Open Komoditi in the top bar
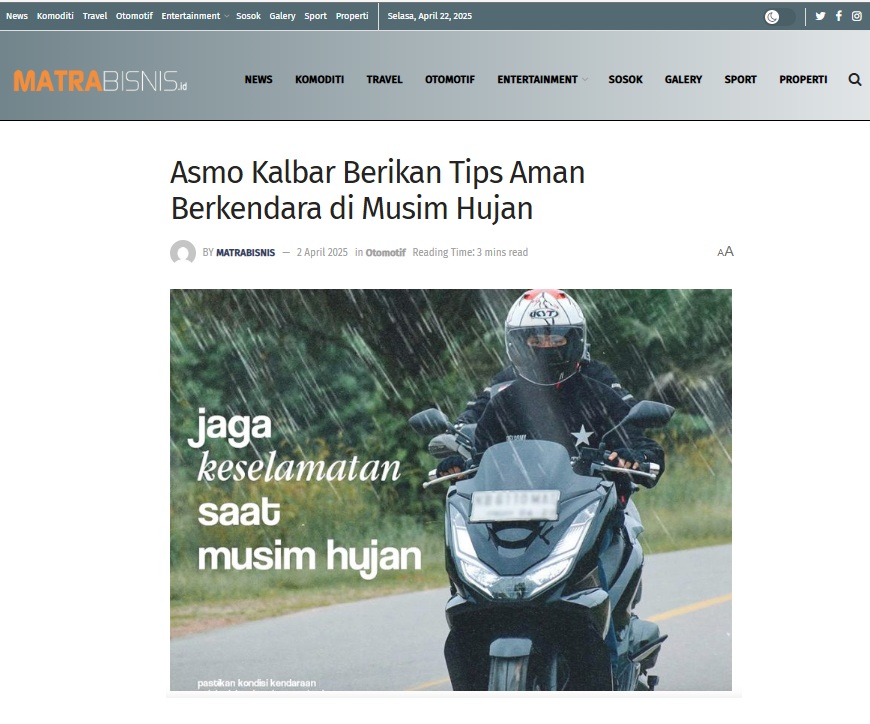This screenshot has height=724, width=870. click(x=55, y=16)
